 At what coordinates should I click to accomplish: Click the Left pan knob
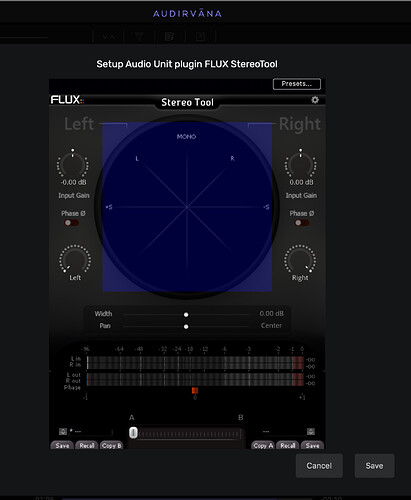pos(75,259)
